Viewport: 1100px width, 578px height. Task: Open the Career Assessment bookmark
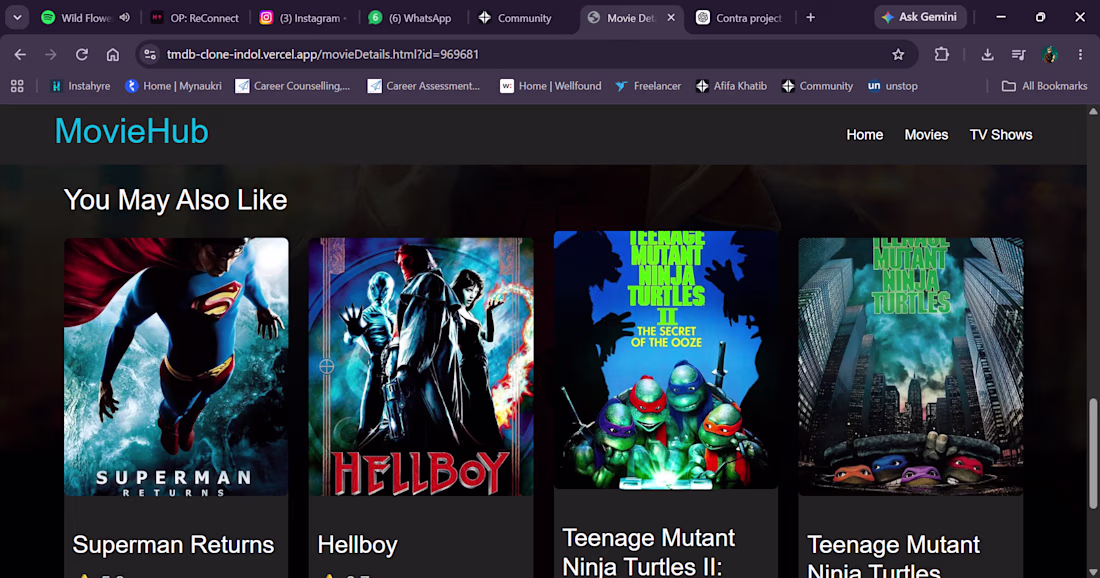pyautogui.click(x=424, y=86)
